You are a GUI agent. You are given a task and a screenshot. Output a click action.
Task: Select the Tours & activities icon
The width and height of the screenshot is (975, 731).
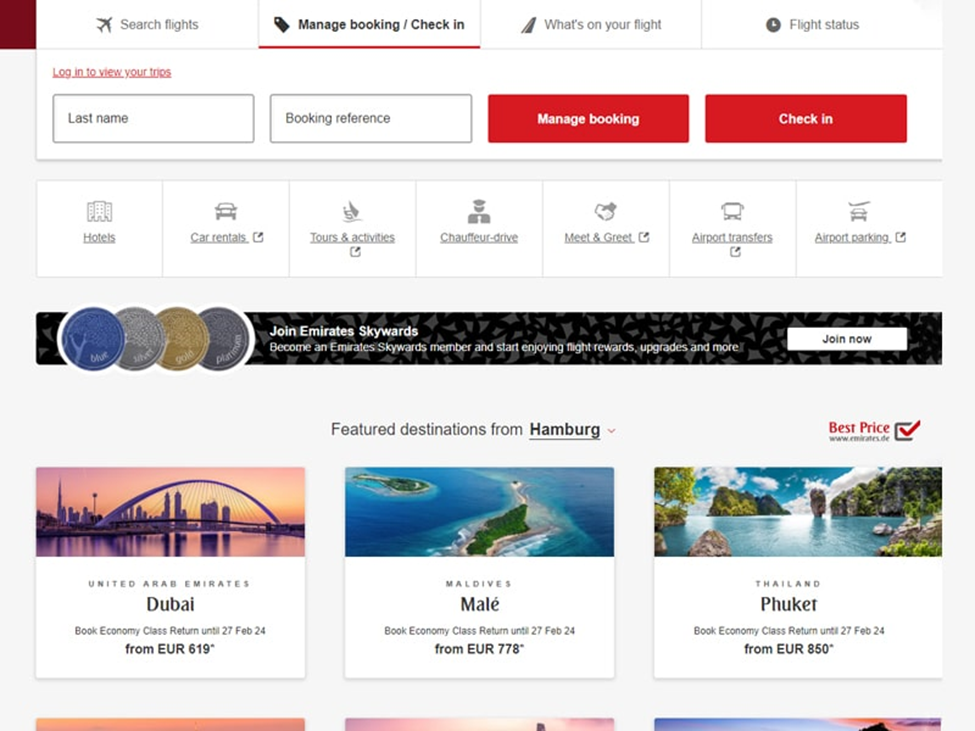click(352, 211)
